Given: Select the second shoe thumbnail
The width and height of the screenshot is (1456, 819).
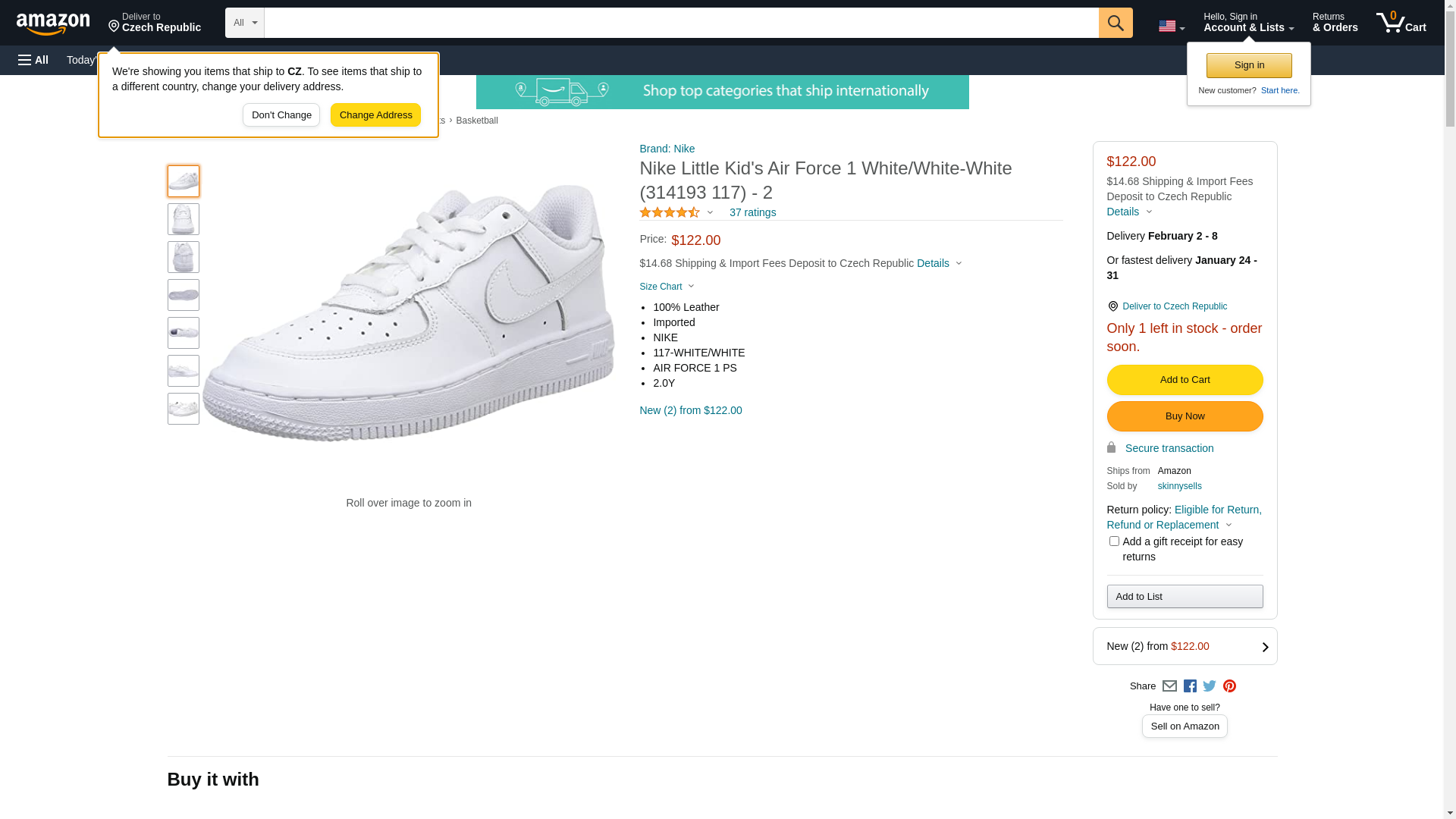Looking at the screenshot, I should click(x=184, y=219).
